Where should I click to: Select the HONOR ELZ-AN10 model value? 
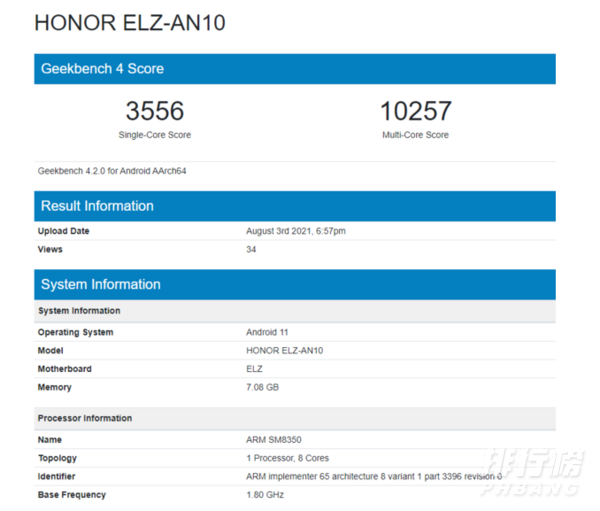coord(285,350)
